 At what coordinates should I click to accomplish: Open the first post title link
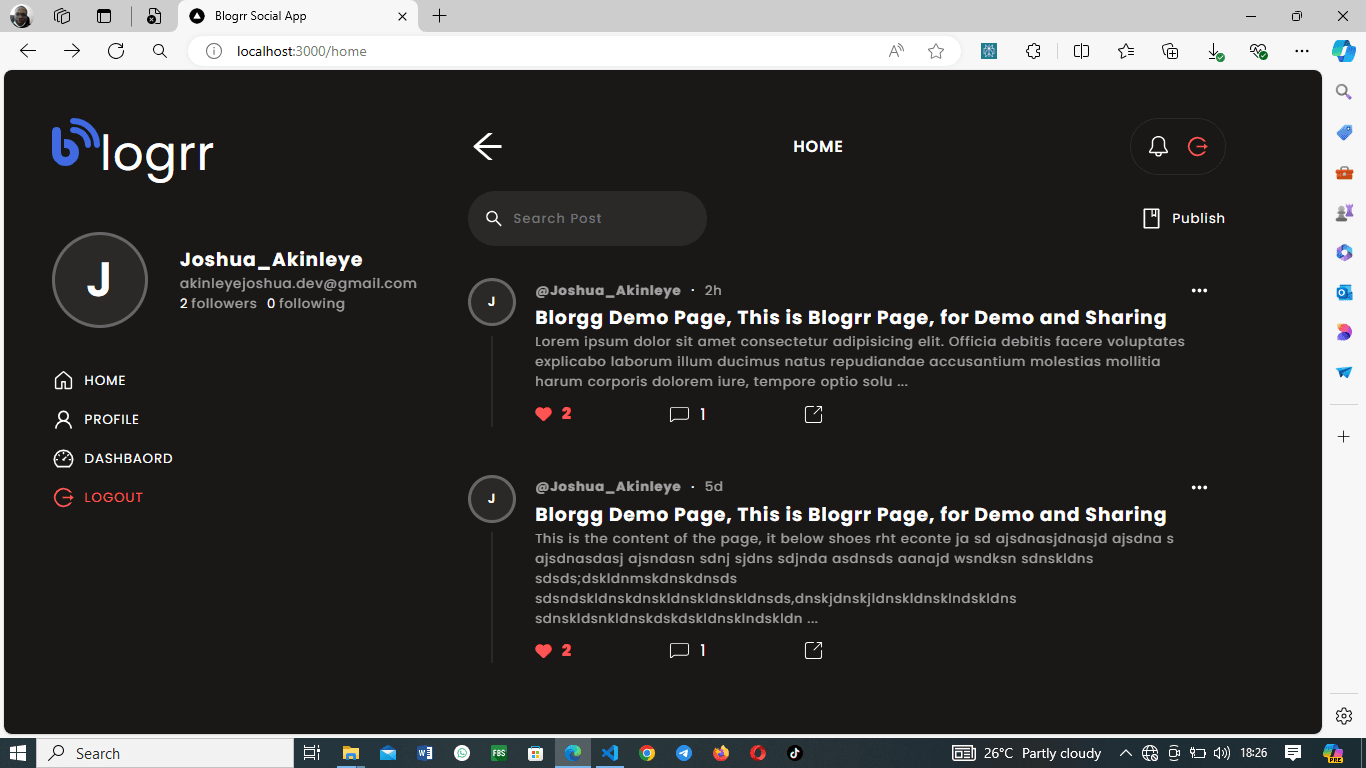(851, 317)
